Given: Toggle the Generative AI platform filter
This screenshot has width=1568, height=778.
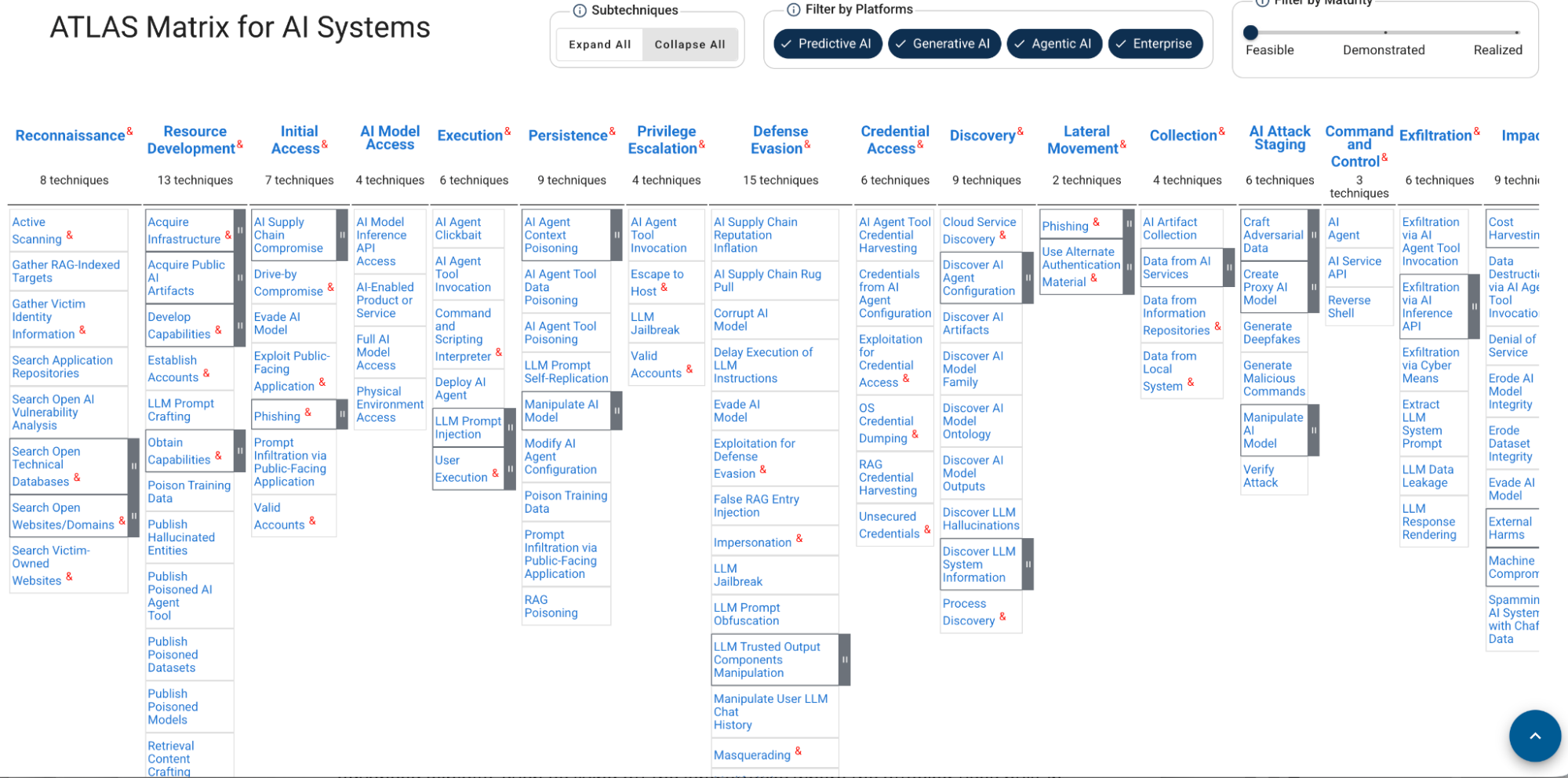Looking at the screenshot, I should pos(944,44).
